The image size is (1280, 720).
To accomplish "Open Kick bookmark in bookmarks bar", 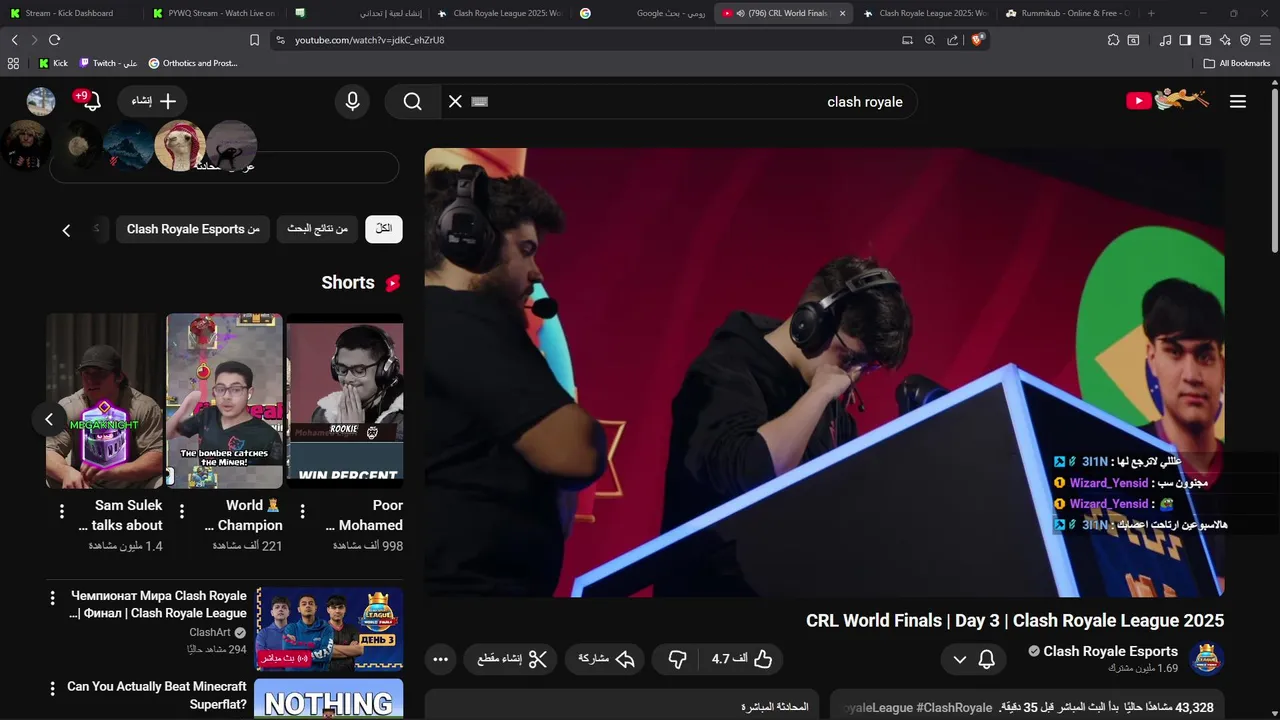I will [53, 63].
